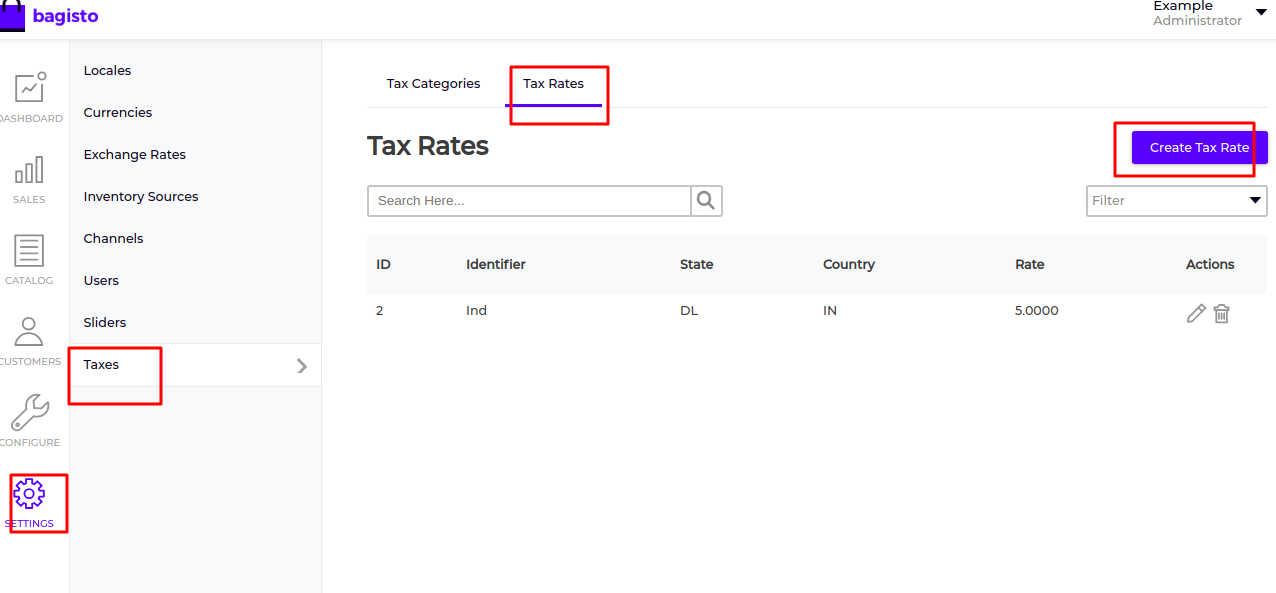
Task: Open the Filter dropdown
Action: click(x=1177, y=201)
